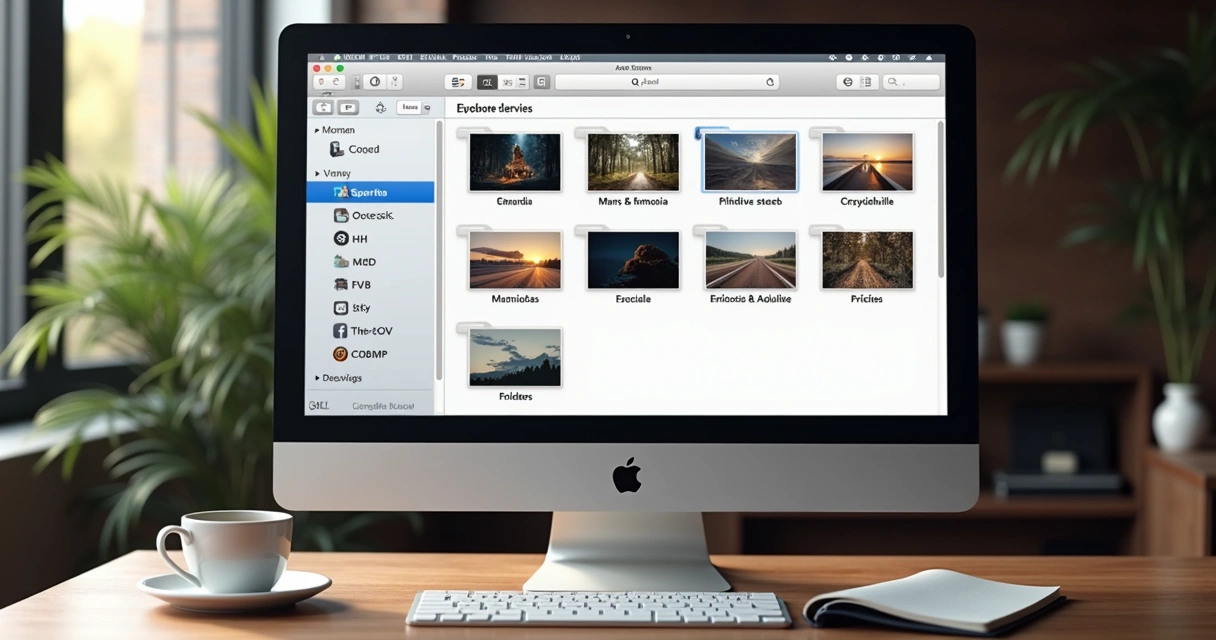The height and width of the screenshot is (640, 1216).
Task: Click the Ooteck sidebar folder icon
Action: [341, 215]
